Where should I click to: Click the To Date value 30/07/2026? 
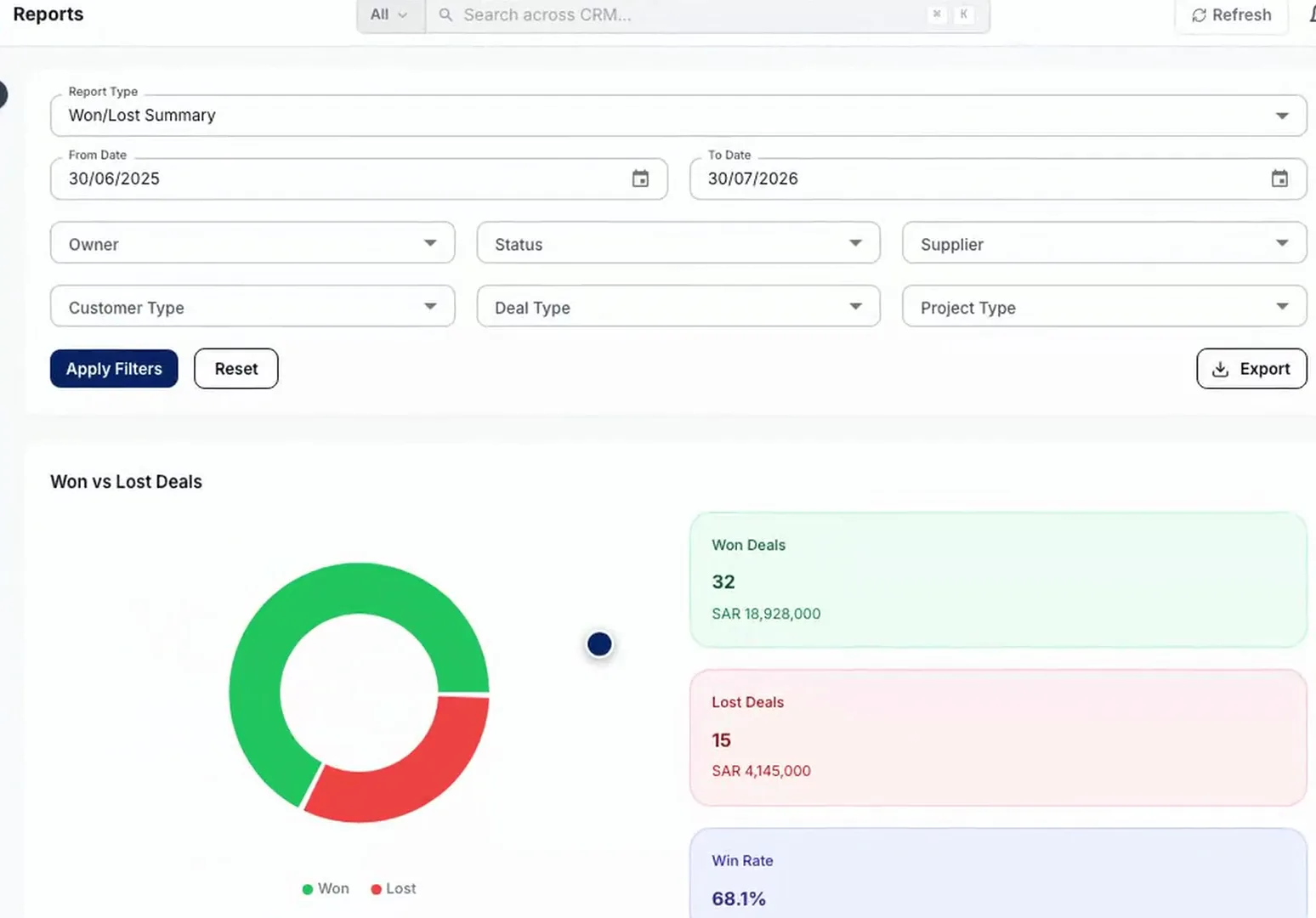753,178
